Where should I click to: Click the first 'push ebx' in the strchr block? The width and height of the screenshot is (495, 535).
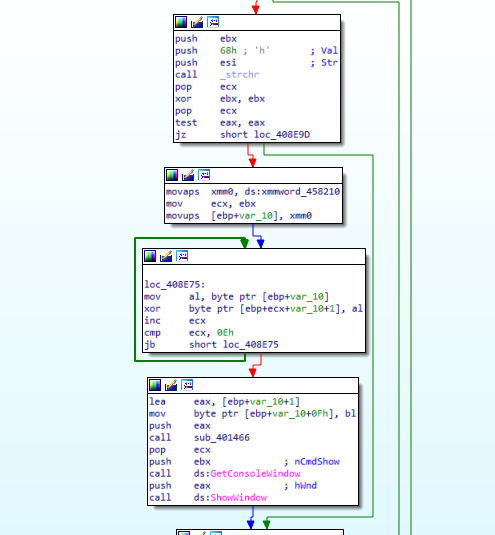pyautogui.click(x=206, y=39)
